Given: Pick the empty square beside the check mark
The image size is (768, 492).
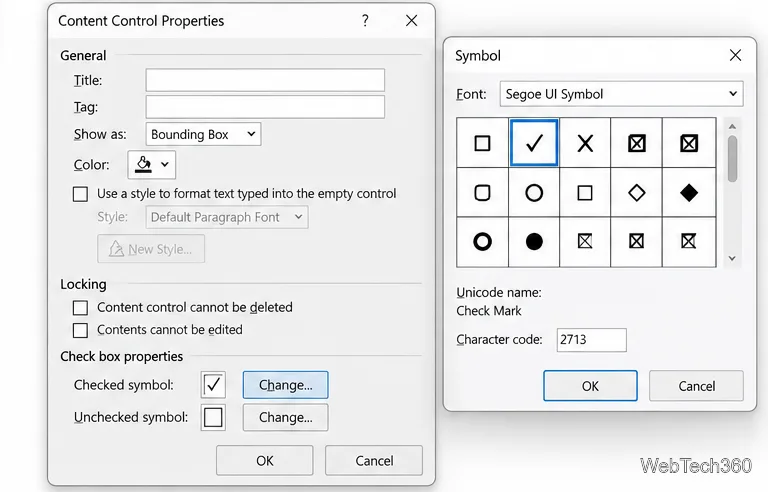Looking at the screenshot, I should pos(482,143).
